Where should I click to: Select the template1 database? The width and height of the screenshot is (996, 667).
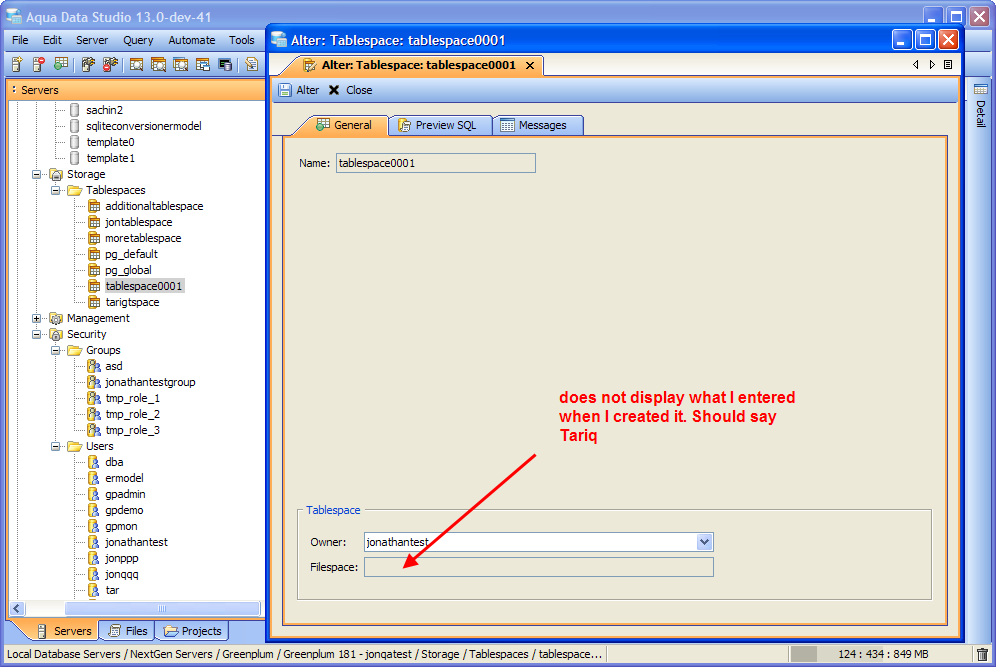(x=111, y=158)
